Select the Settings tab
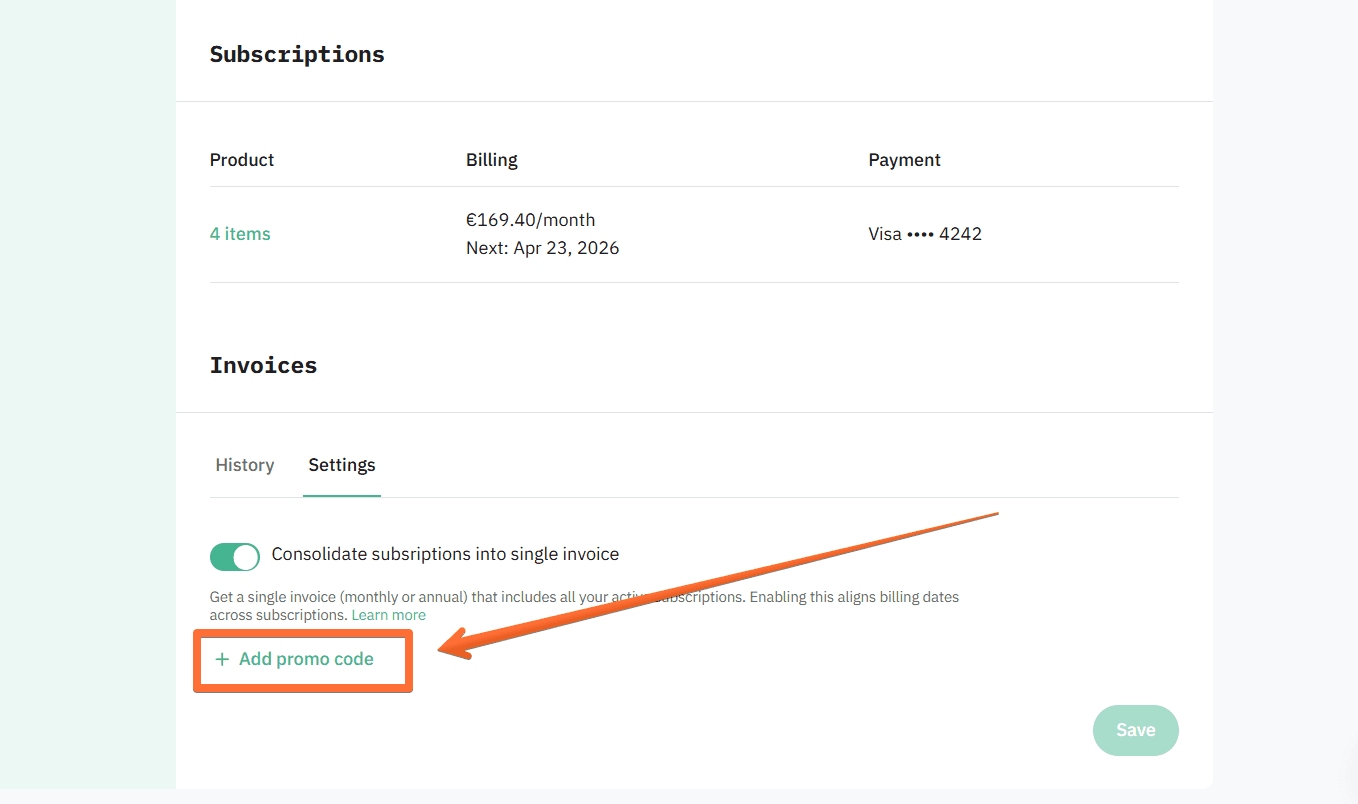The height and width of the screenshot is (804, 1358). (x=341, y=464)
